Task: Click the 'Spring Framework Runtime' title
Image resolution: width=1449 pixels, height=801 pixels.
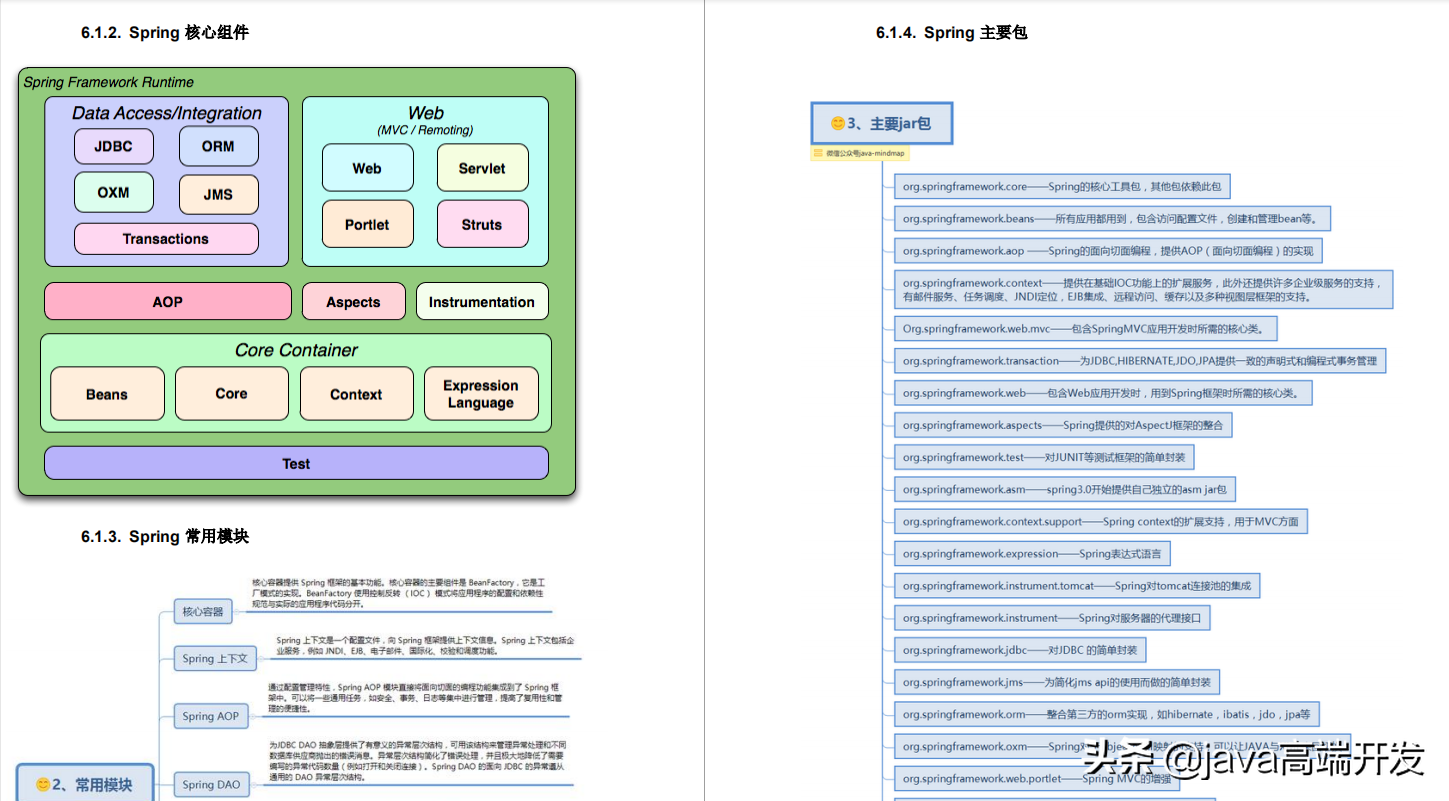Action: pyautogui.click(x=109, y=82)
